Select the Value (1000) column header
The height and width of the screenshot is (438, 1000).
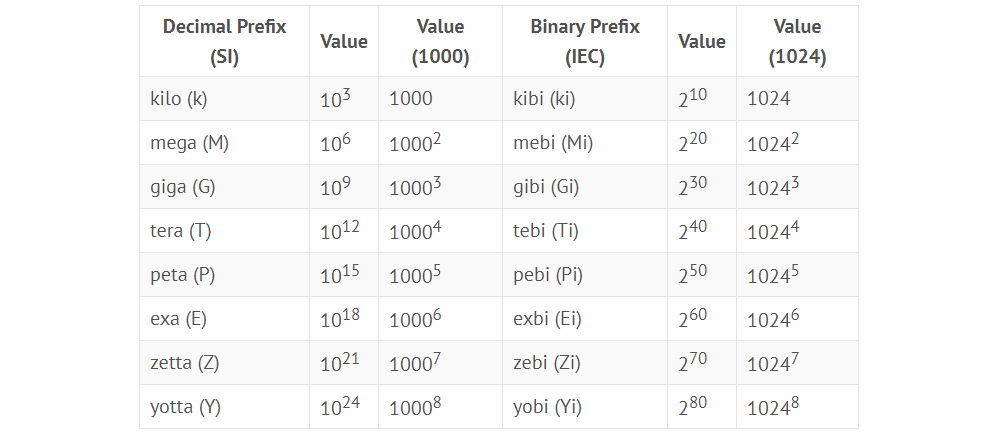pos(440,41)
